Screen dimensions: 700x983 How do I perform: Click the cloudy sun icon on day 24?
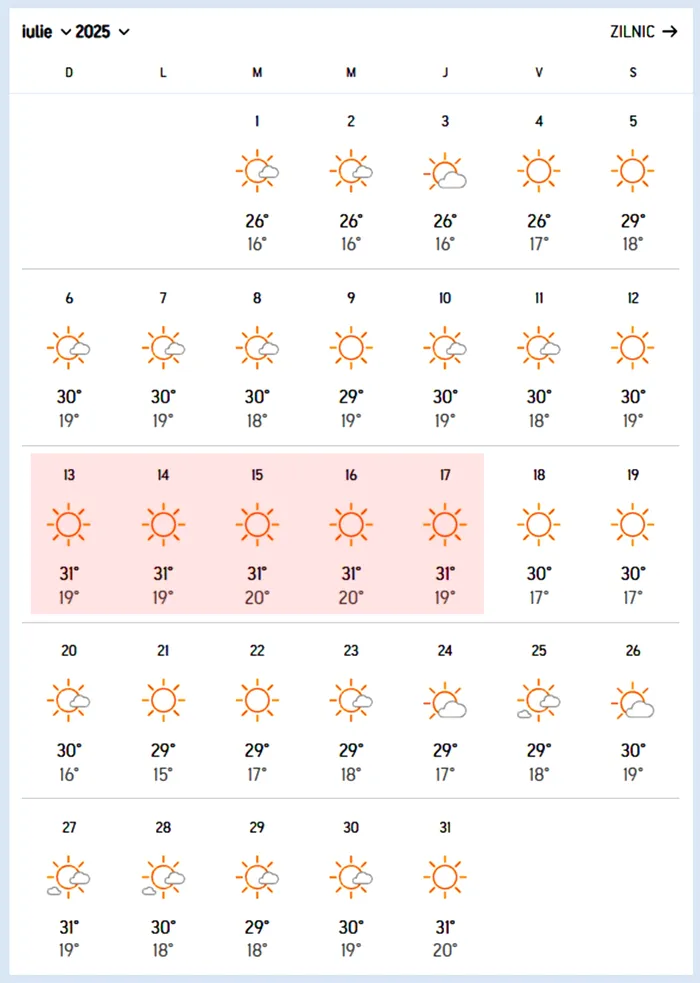point(445,700)
